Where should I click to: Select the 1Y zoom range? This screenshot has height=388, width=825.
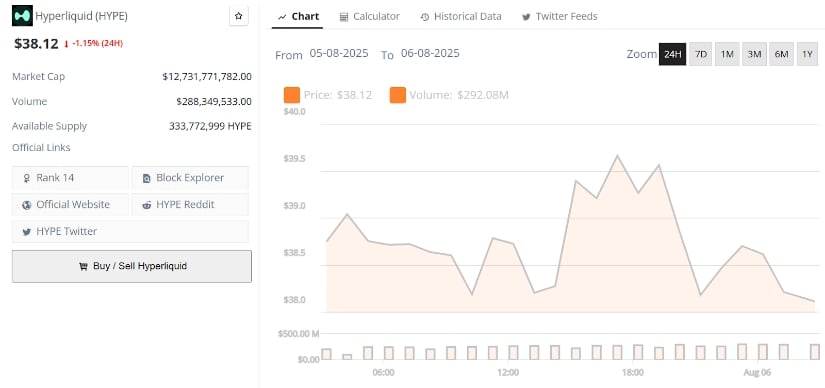(808, 54)
